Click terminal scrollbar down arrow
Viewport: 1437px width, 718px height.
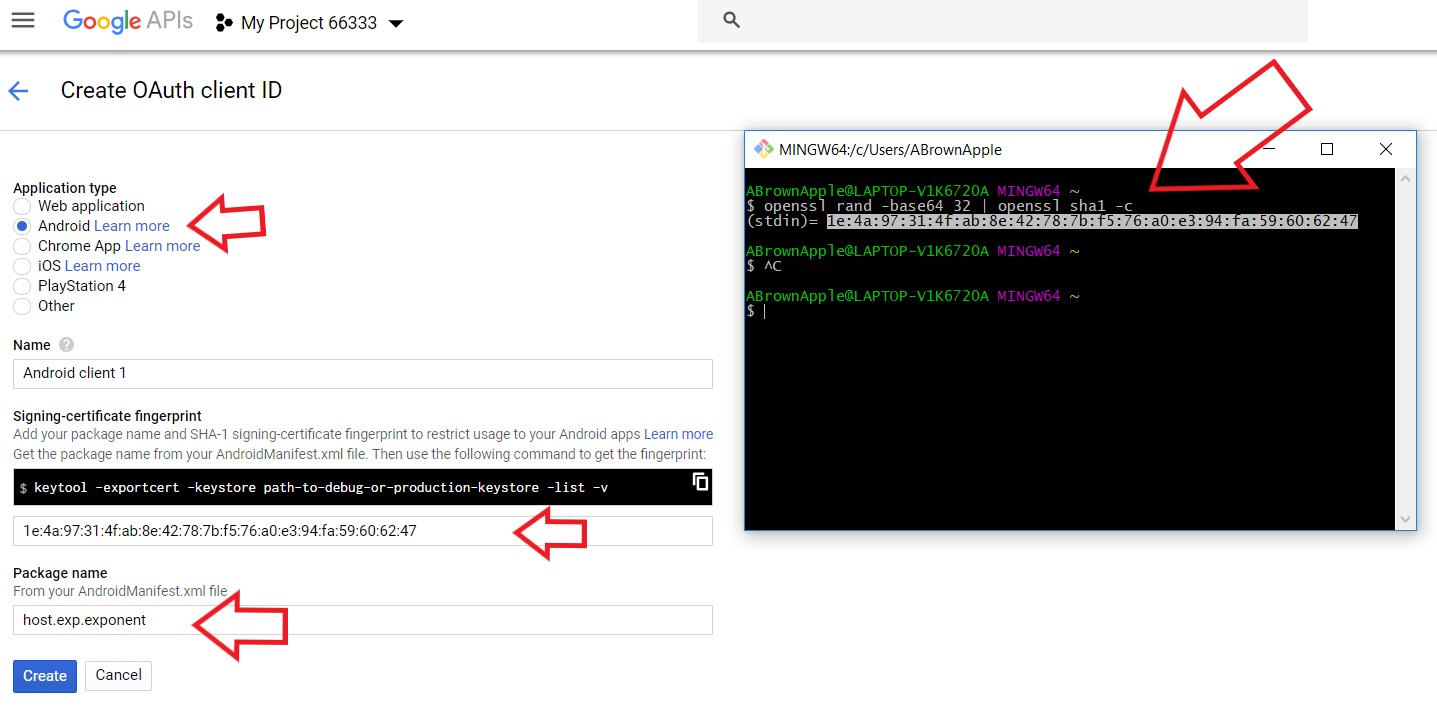click(1406, 519)
